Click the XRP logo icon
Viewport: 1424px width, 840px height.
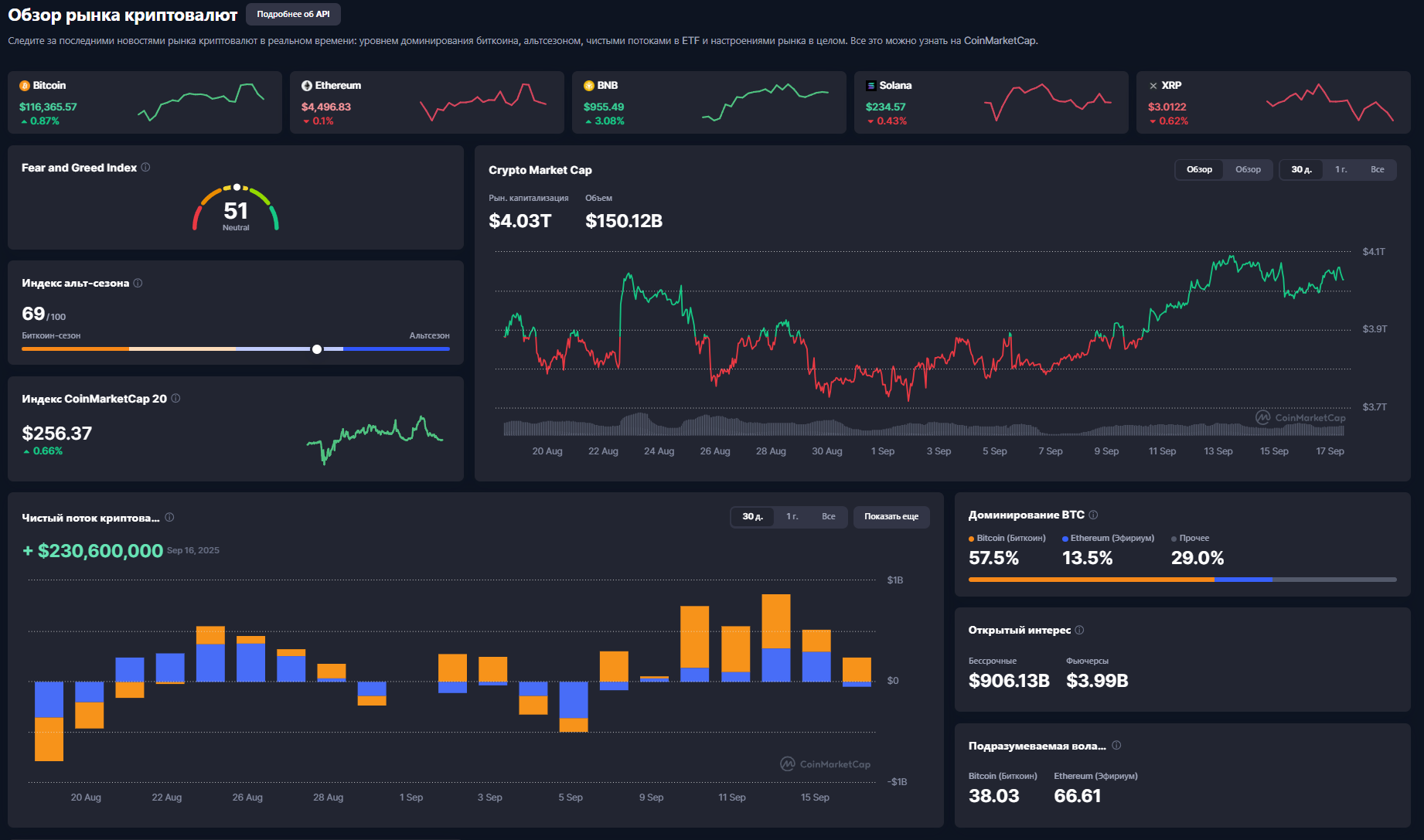(x=1153, y=86)
